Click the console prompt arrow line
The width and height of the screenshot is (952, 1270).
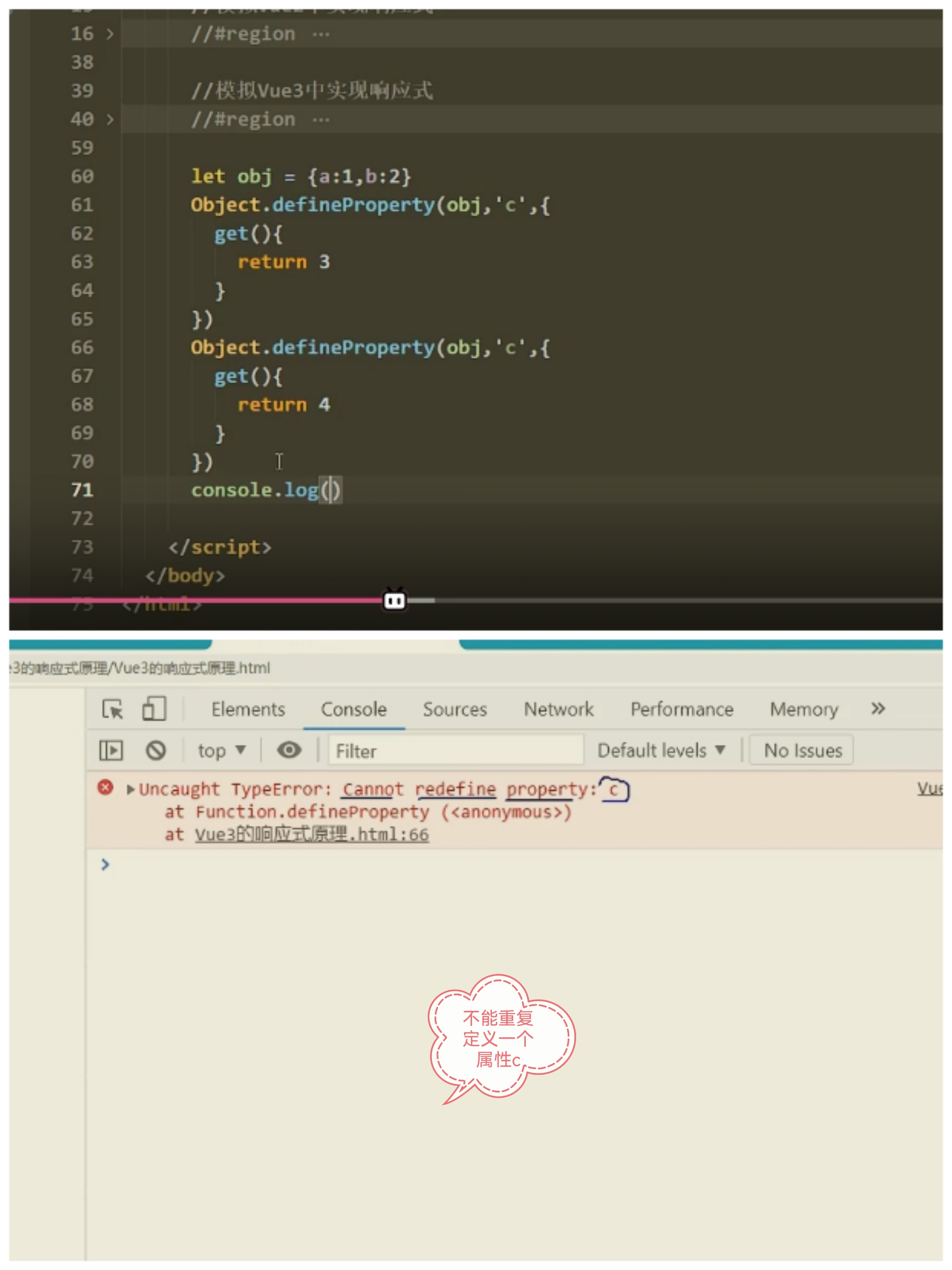105,864
